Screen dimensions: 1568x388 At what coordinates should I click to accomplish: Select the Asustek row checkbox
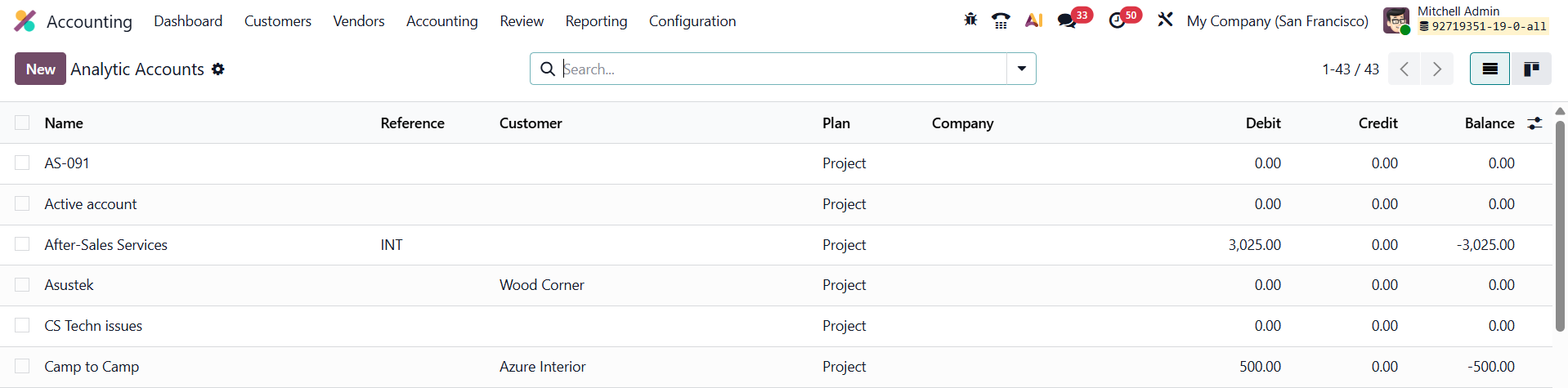tap(22, 285)
